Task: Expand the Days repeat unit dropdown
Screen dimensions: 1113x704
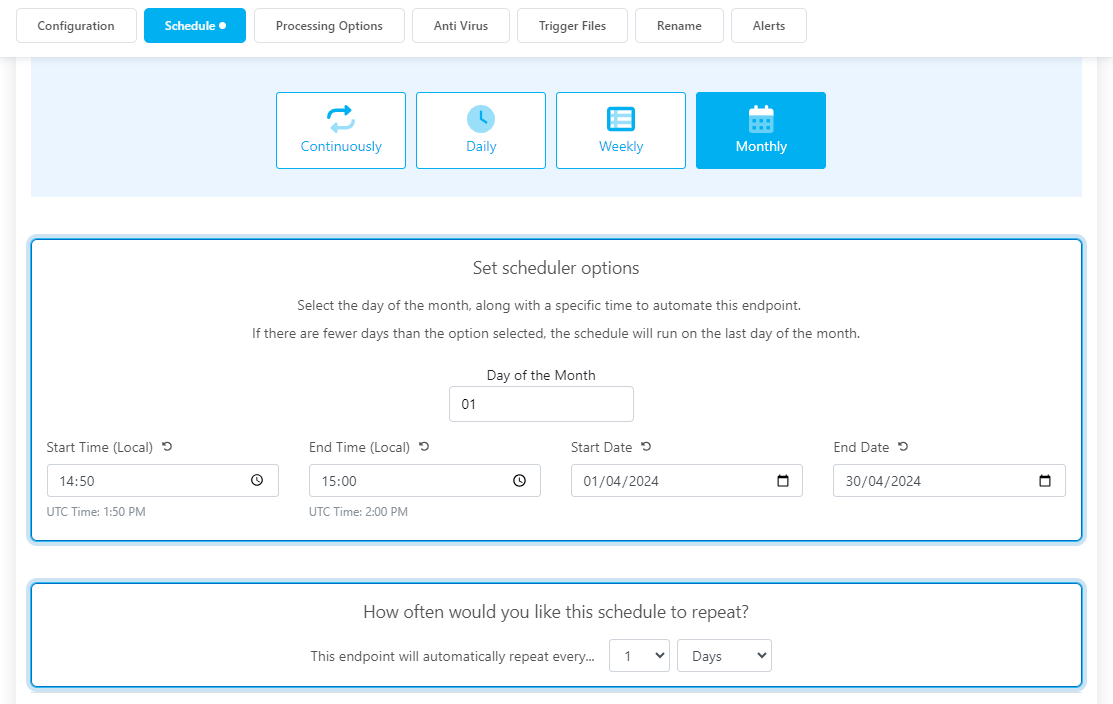Action: click(724, 656)
